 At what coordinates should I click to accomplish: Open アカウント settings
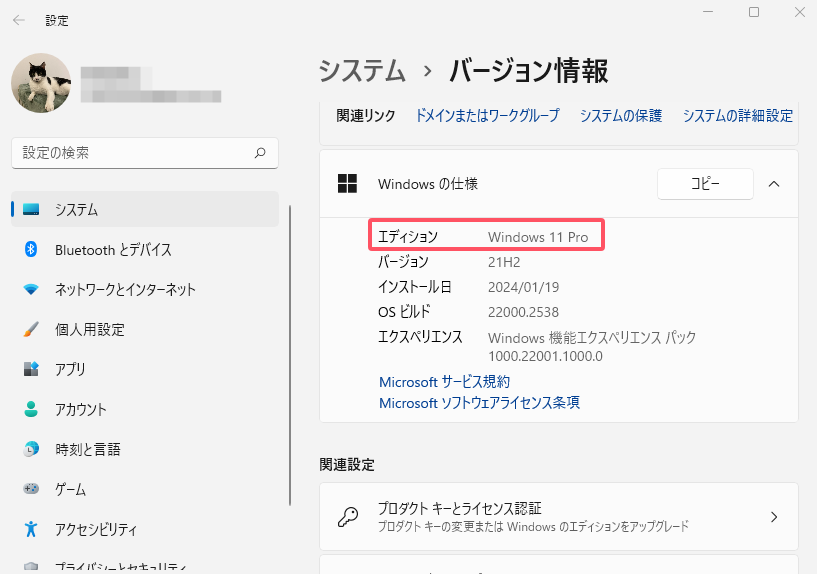pos(145,409)
